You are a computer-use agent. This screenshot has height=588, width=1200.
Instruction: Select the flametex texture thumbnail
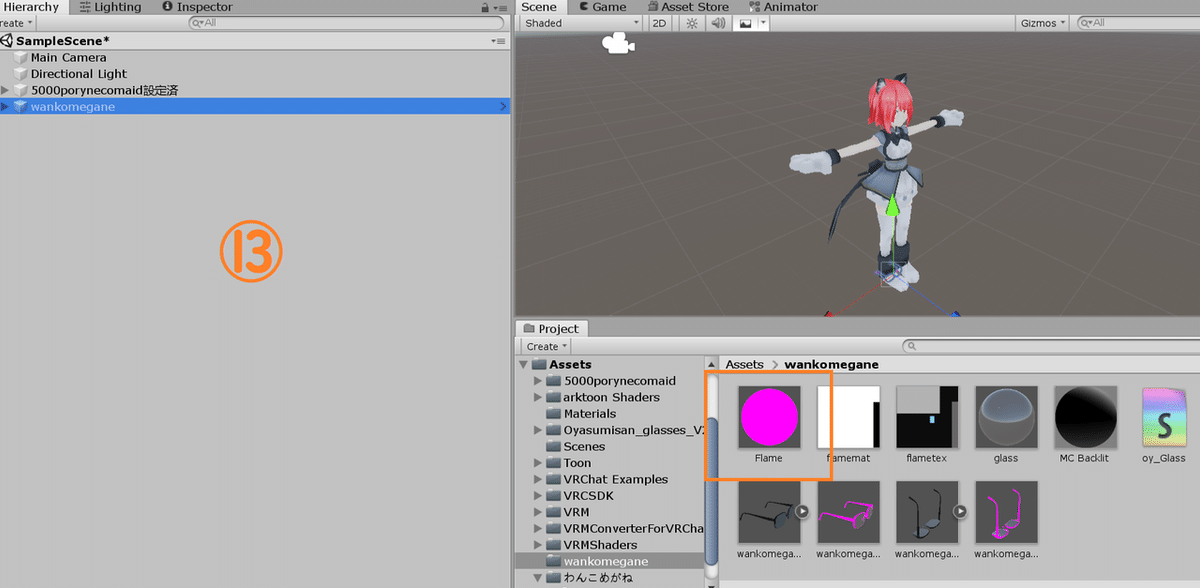tap(927, 418)
